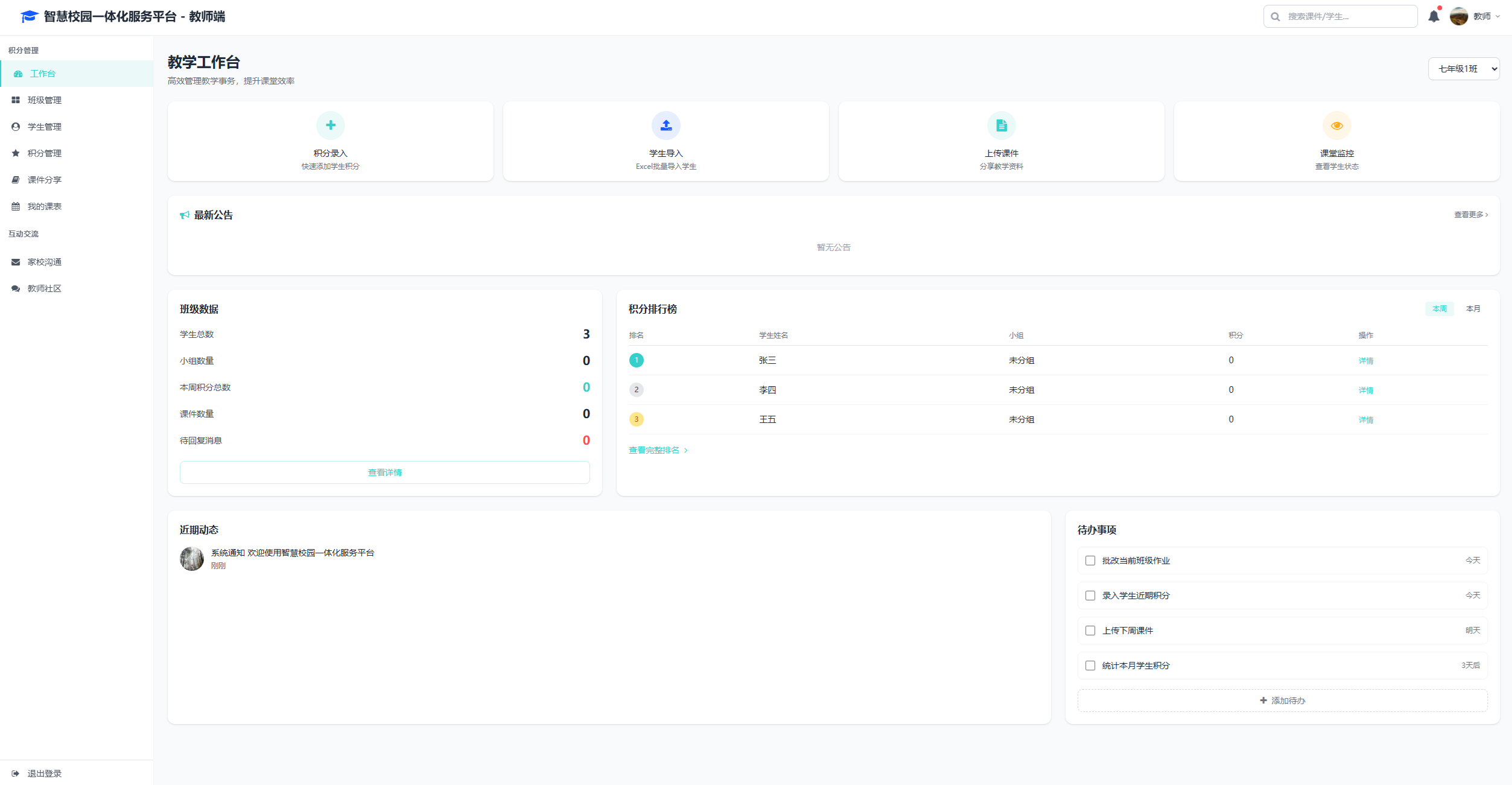Click the 积分录入 plus icon
1512x785 pixels.
click(x=330, y=126)
